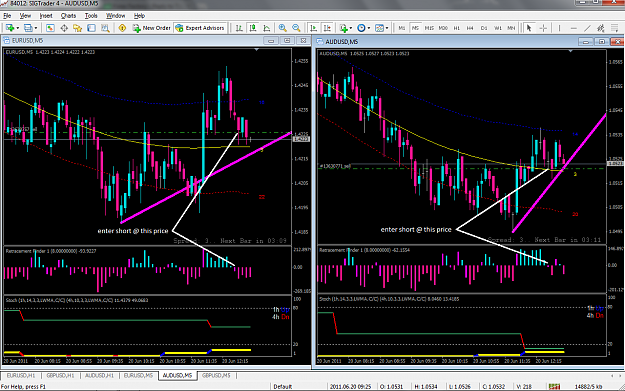Viewport: 625px width, 391px height.
Task: Click the yellow alert info icon
Action: [x=122, y=28]
